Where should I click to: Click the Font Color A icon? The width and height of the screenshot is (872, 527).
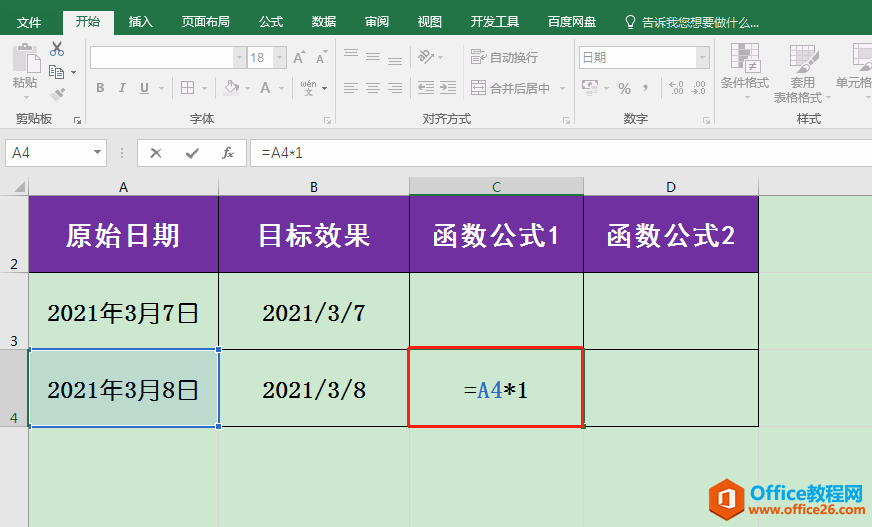coord(265,88)
